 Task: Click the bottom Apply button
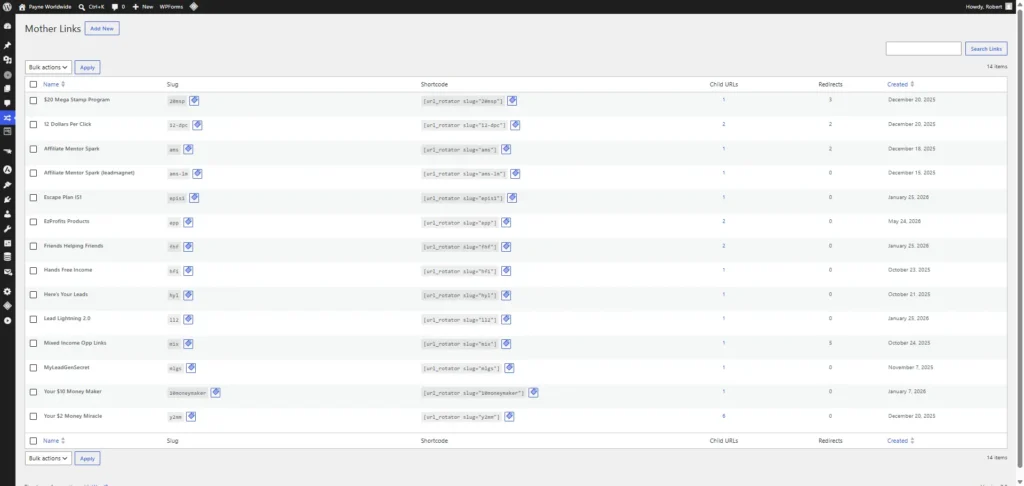point(88,459)
